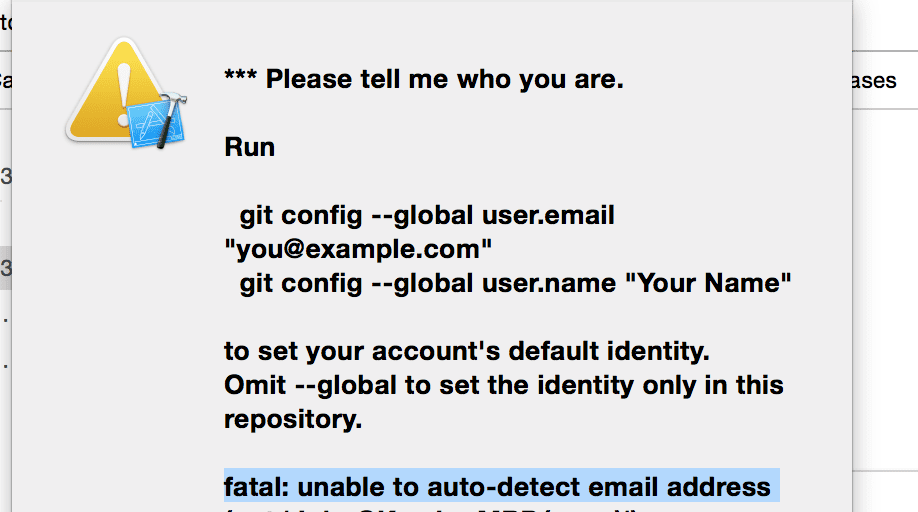Image resolution: width=918 pixels, height=512 pixels.
Task: Click the "user.email" key in the first command
Action: (548, 216)
